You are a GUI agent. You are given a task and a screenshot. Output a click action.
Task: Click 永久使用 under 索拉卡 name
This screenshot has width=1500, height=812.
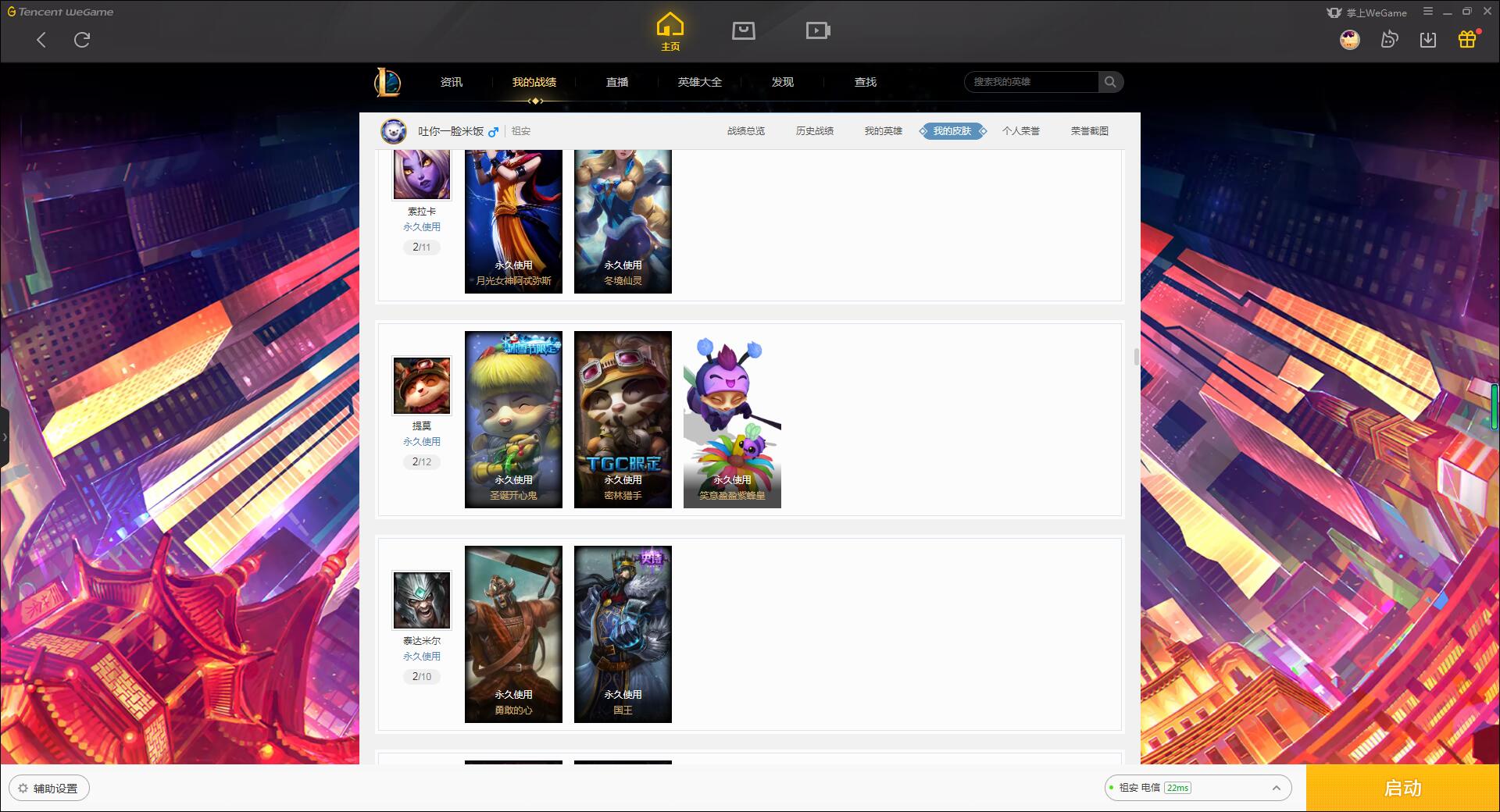(422, 227)
